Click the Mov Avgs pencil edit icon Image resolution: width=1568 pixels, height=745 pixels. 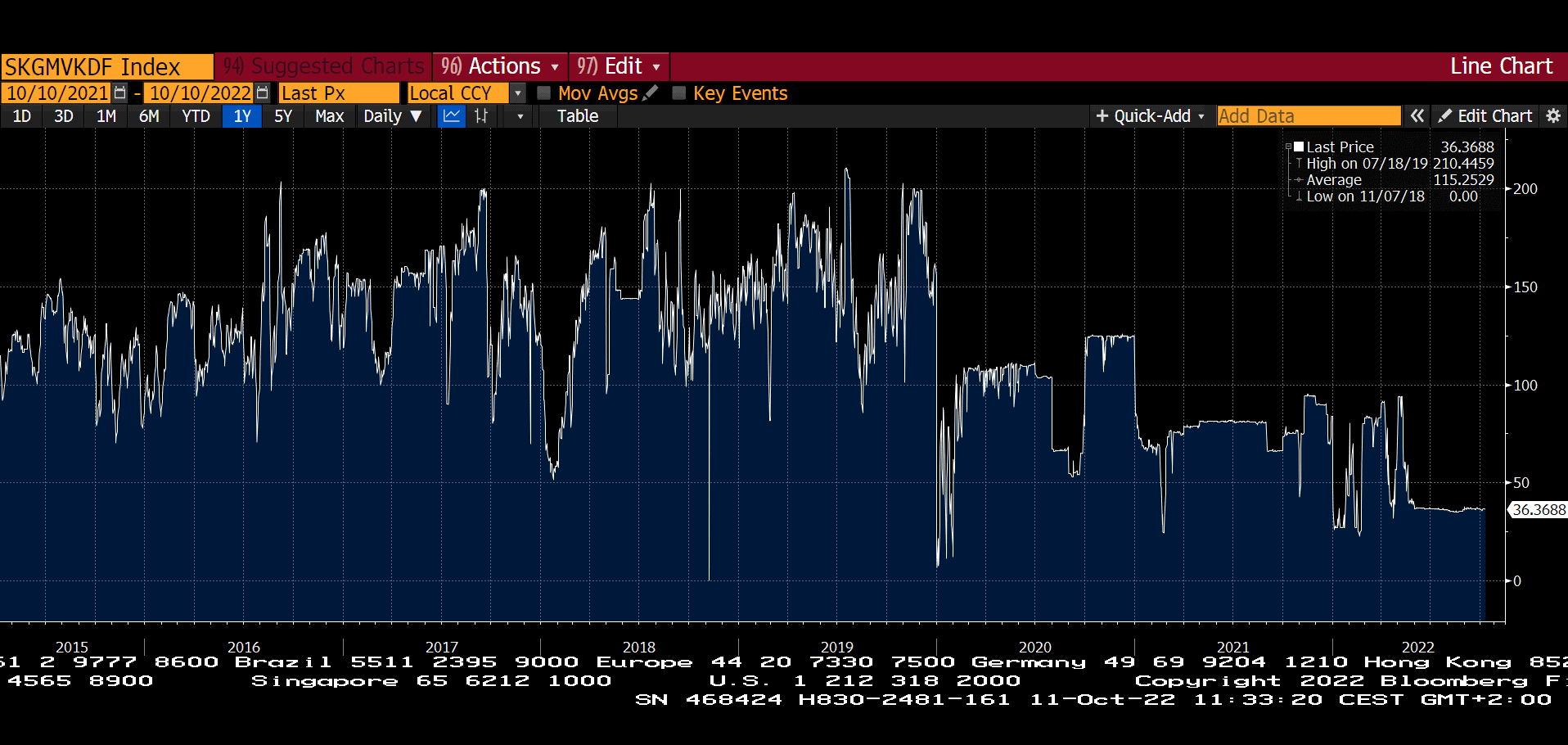pyautogui.click(x=651, y=93)
